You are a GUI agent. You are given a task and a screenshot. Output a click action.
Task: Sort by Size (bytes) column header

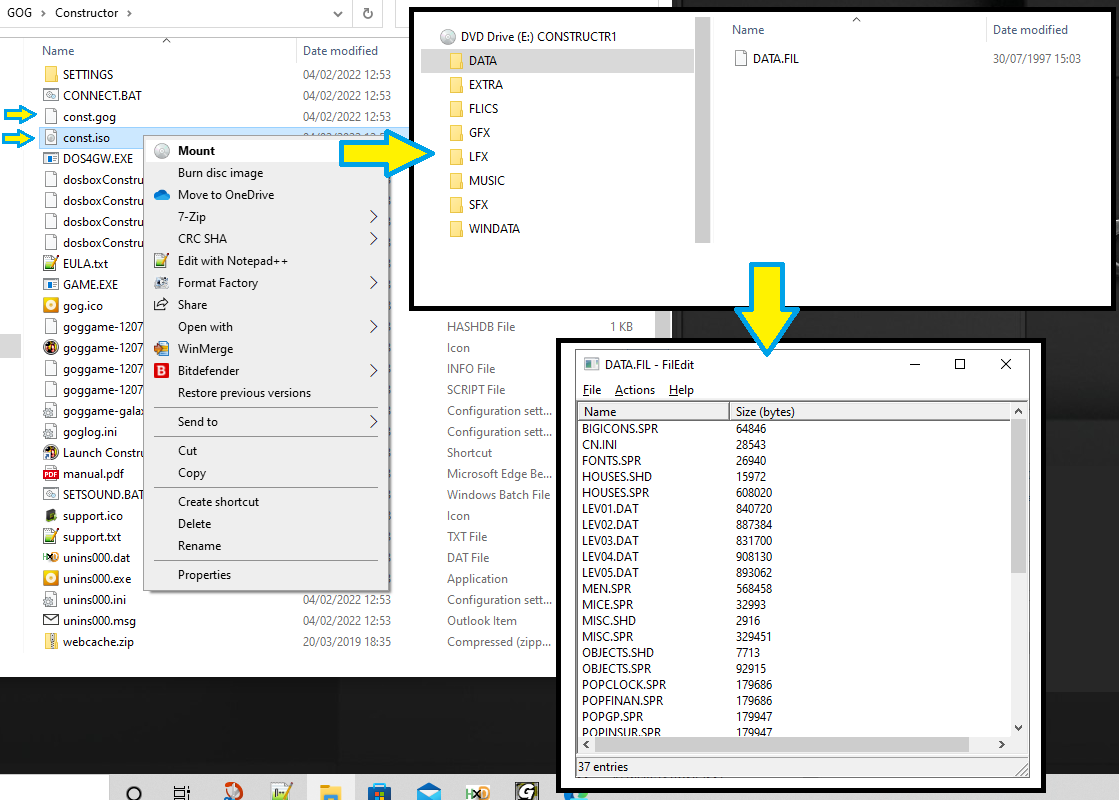click(x=765, y=412)
